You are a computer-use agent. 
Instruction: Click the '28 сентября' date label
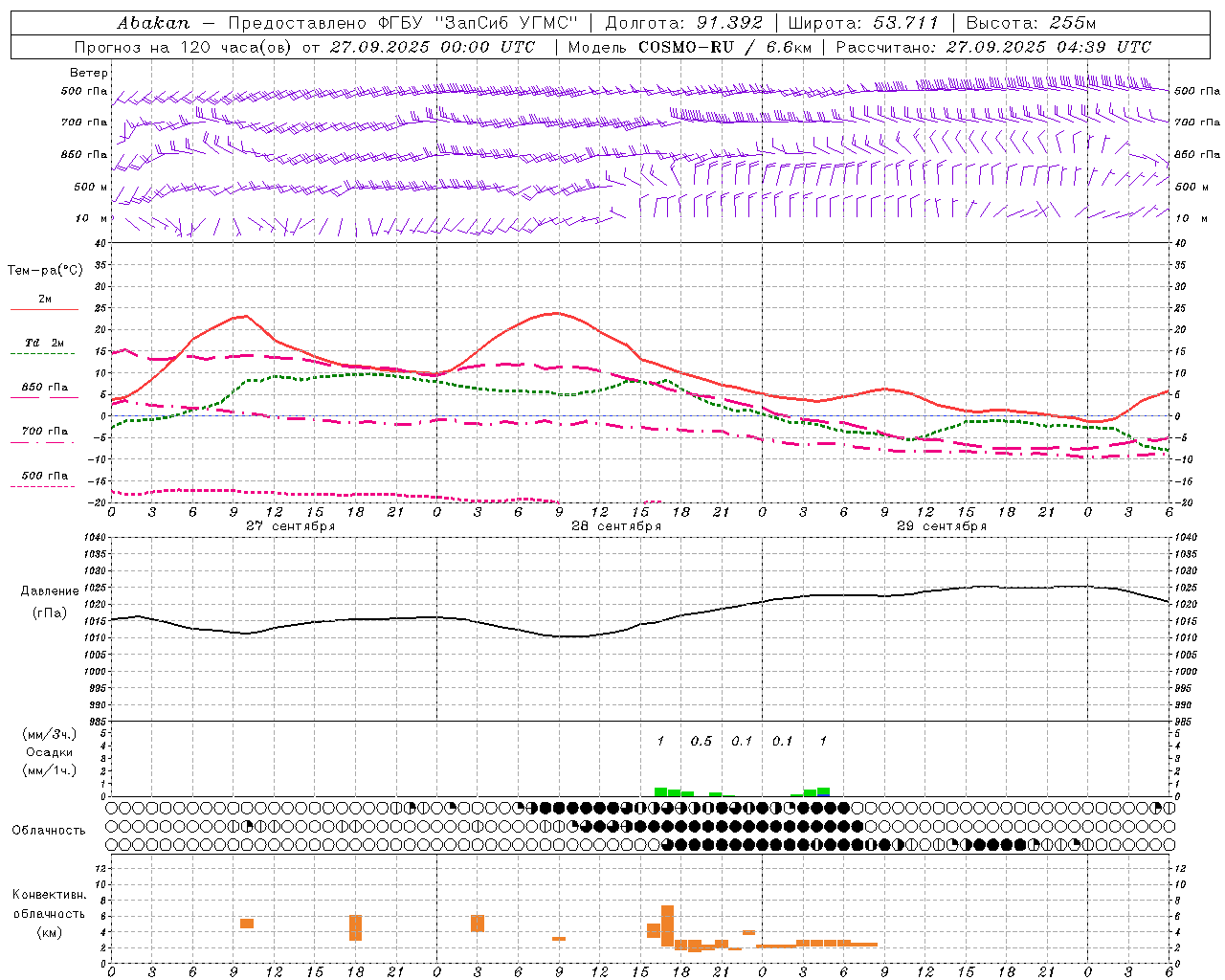[x=615, y=526]
